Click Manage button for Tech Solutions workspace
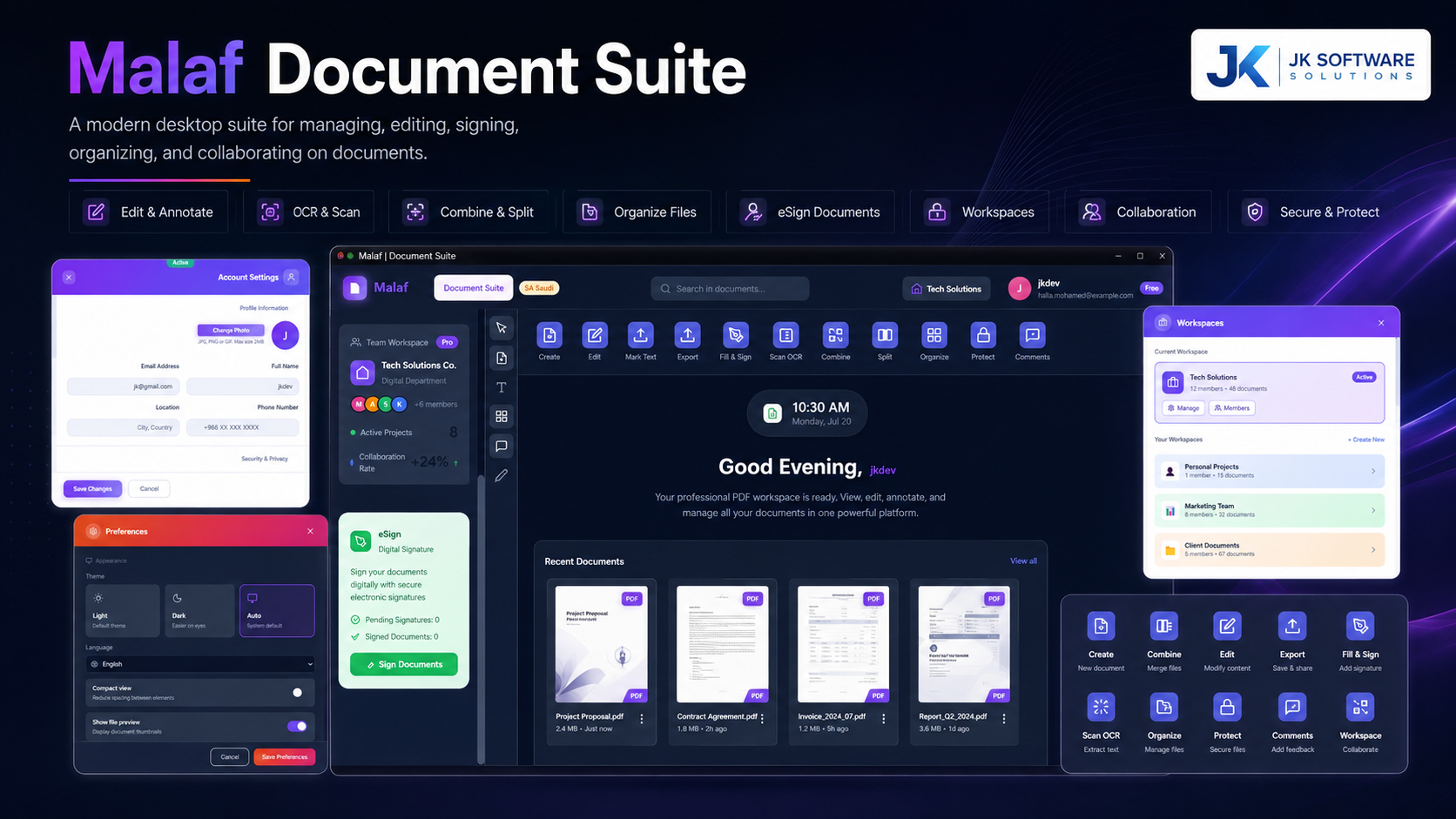This screenshot has height=819, width=1456. point(1183,408)
